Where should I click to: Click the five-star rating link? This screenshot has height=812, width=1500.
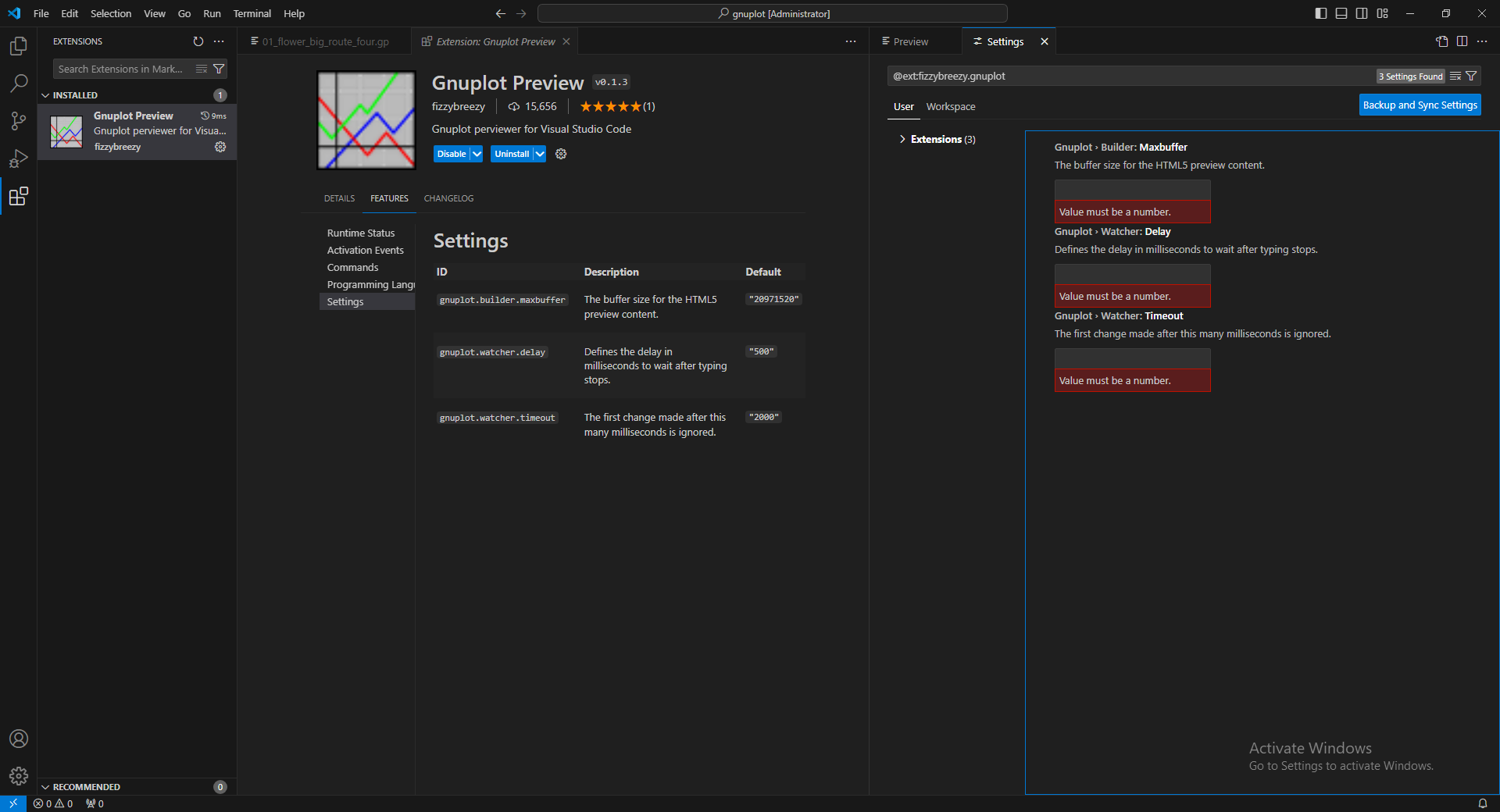(x=617, y=106)
